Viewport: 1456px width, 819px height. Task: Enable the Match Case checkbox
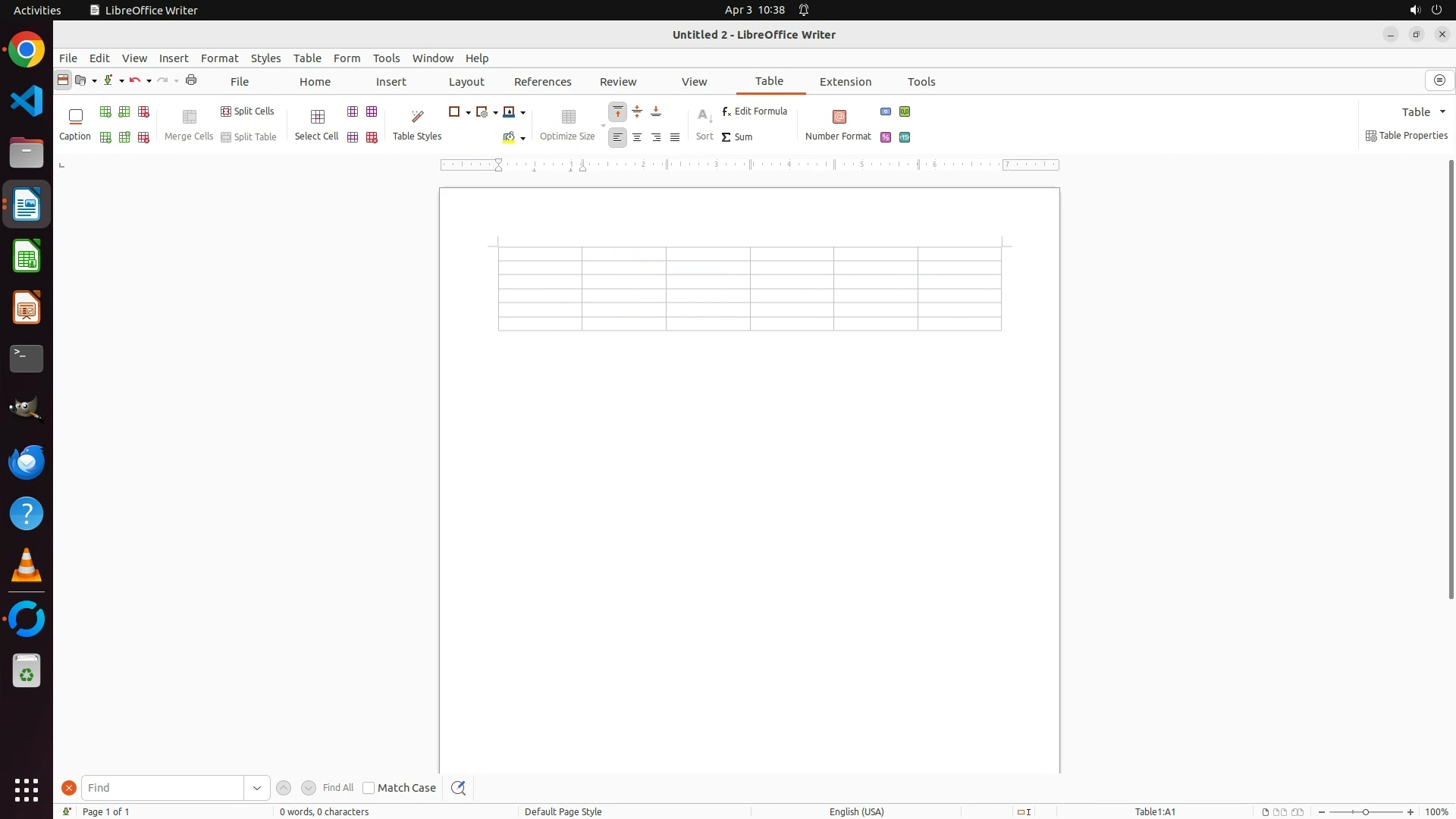point(369,788)
